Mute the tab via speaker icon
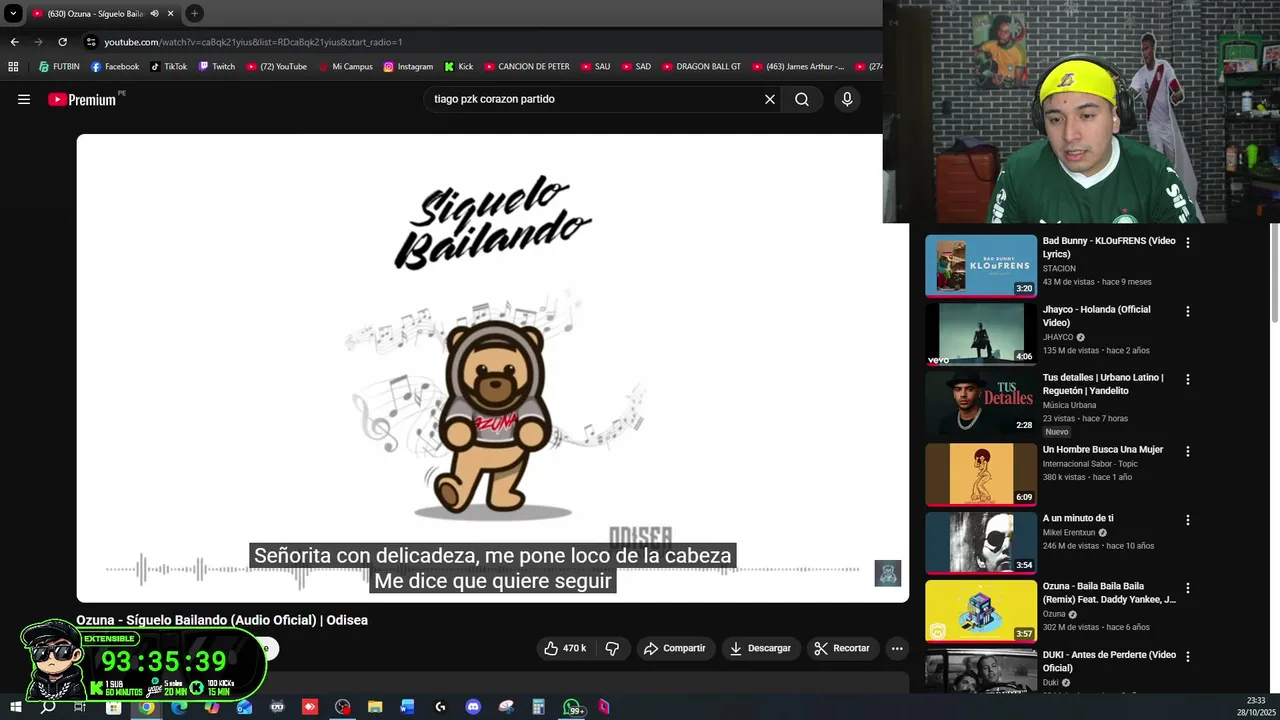 (154, 14)
